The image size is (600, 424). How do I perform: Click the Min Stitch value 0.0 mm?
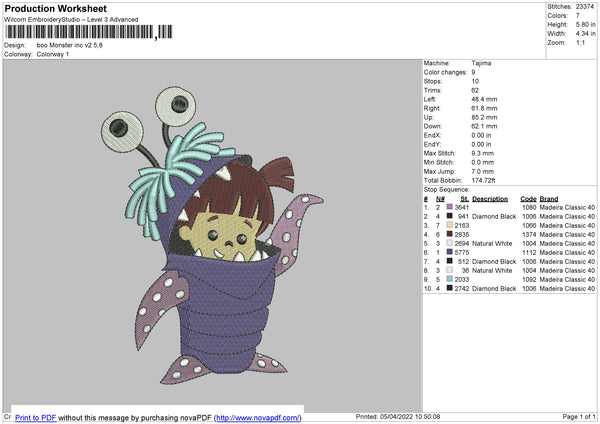pyautogui.click(x=482, y=162)
